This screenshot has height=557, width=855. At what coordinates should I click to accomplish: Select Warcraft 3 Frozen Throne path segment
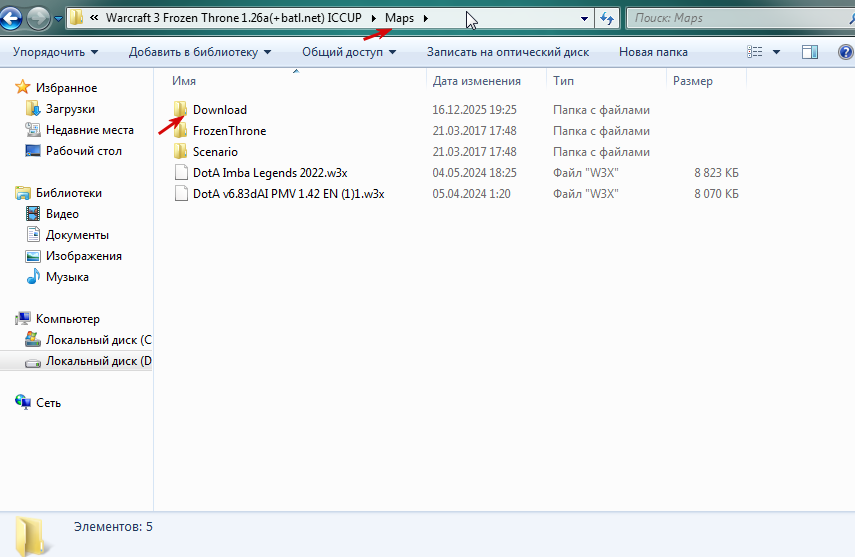click(x=233, y=17)
